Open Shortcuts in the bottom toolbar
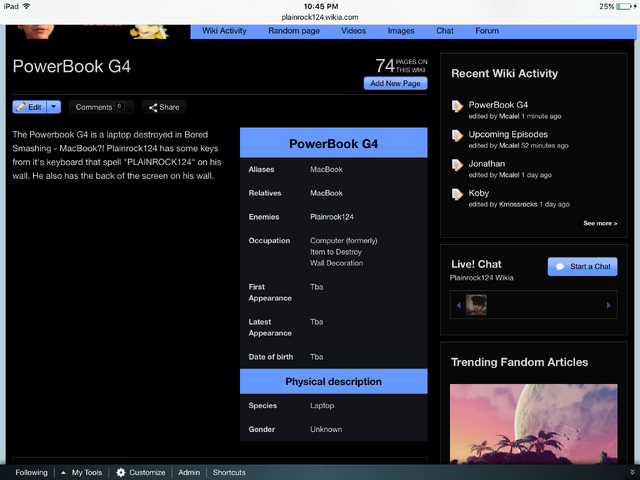Viewport: 640px width, 480px height. click(229, 472)
